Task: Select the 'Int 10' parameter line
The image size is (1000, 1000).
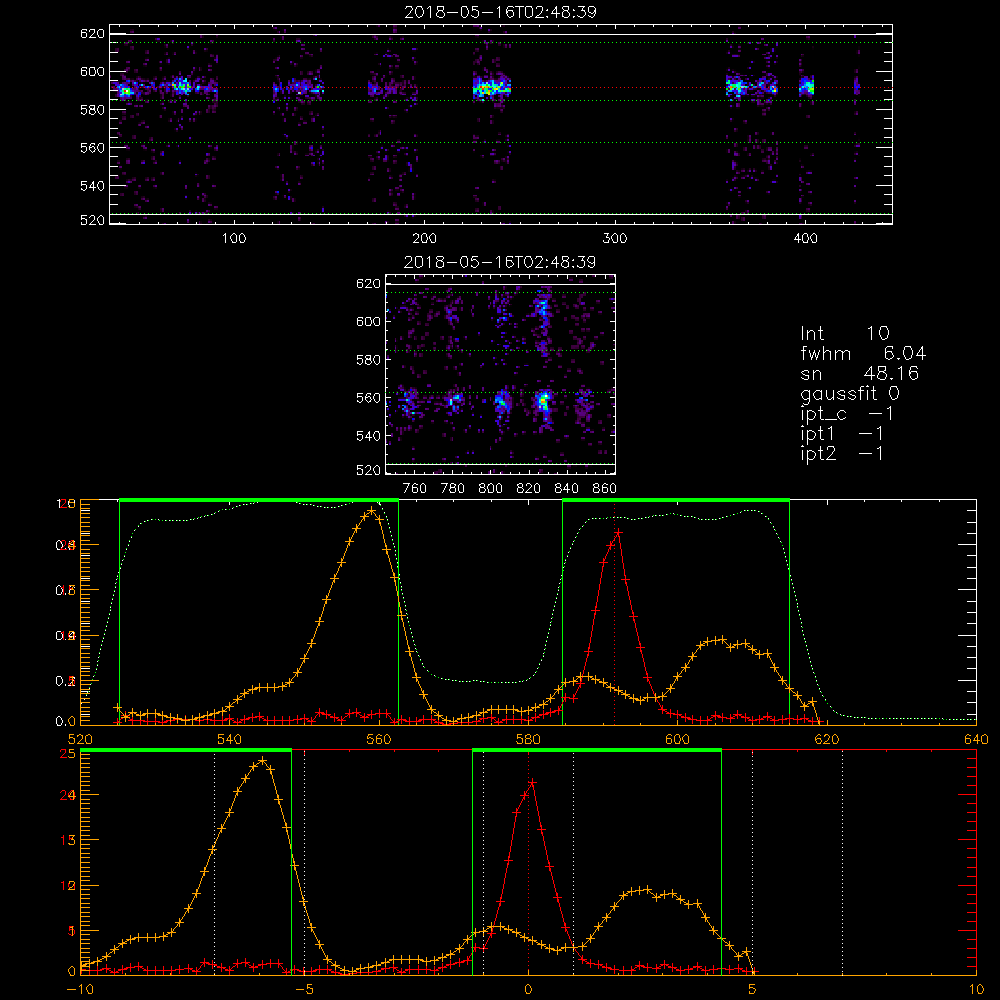Action: [844, 333]
